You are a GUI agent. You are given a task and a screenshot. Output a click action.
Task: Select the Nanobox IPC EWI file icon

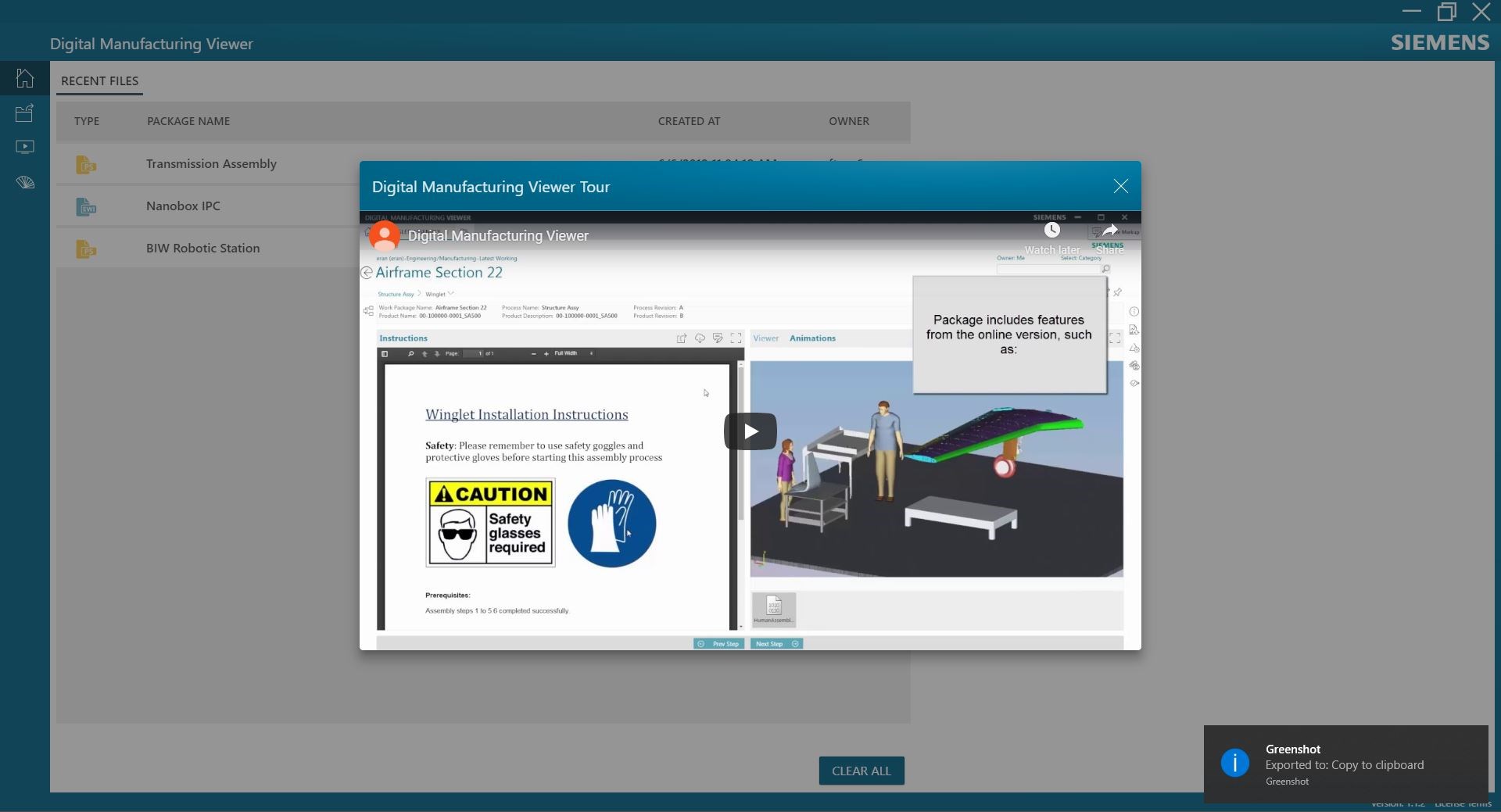point(86,206)
